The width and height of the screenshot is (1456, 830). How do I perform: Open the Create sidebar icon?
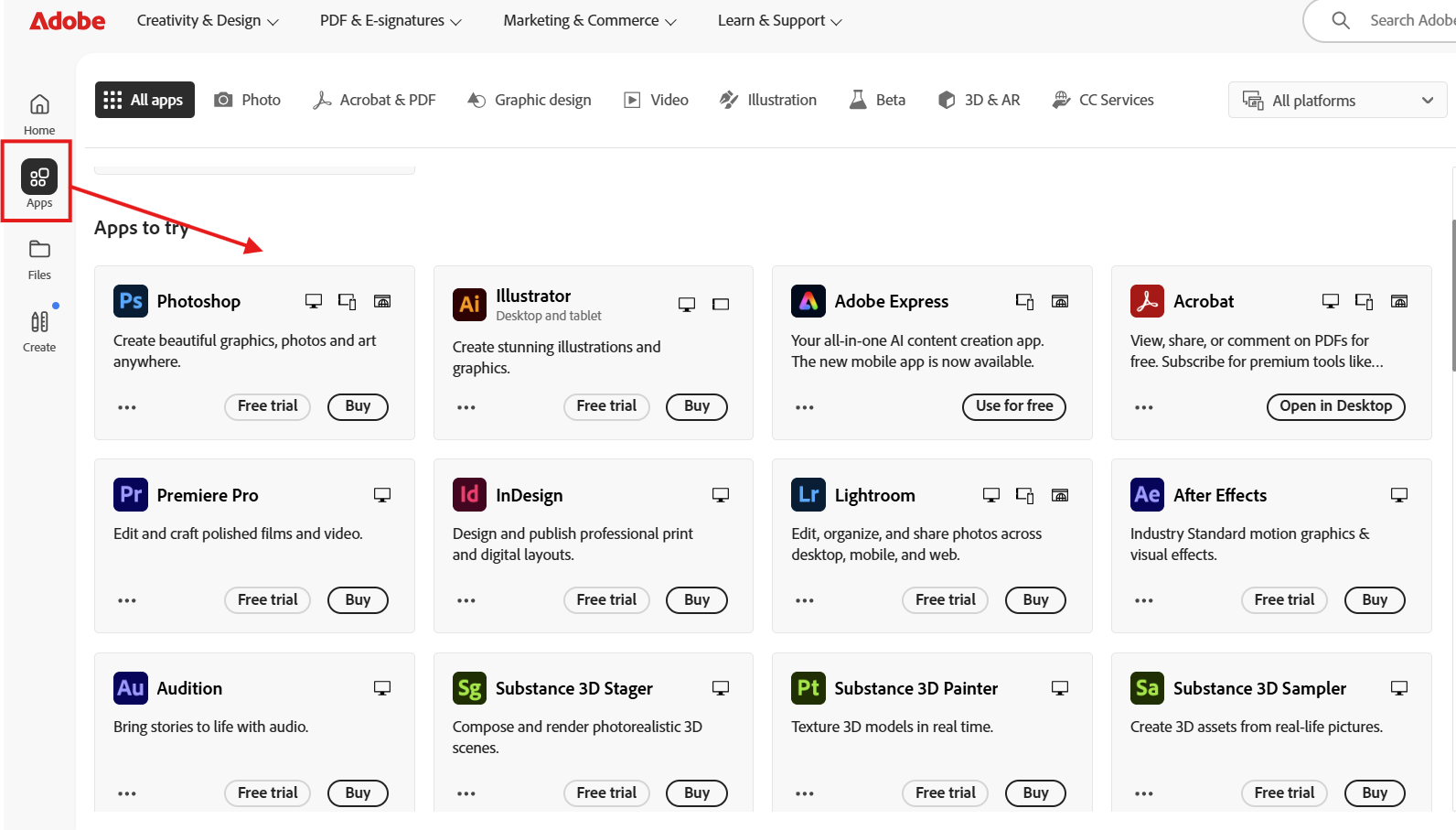(39, 331)
